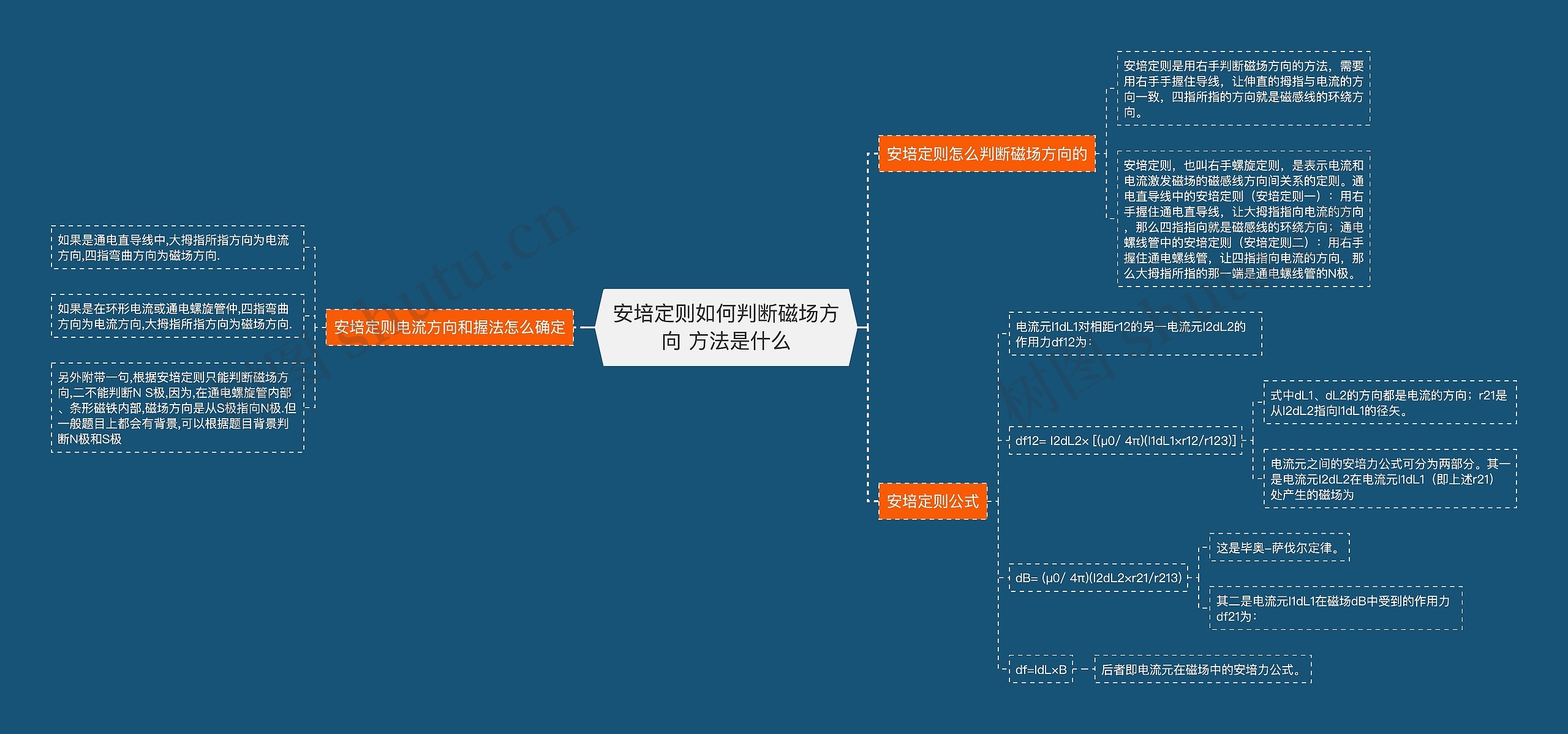Select the orange node 安培定则公式
The width and height of the screenshot is (1568, 734).
tap(933, 501)
